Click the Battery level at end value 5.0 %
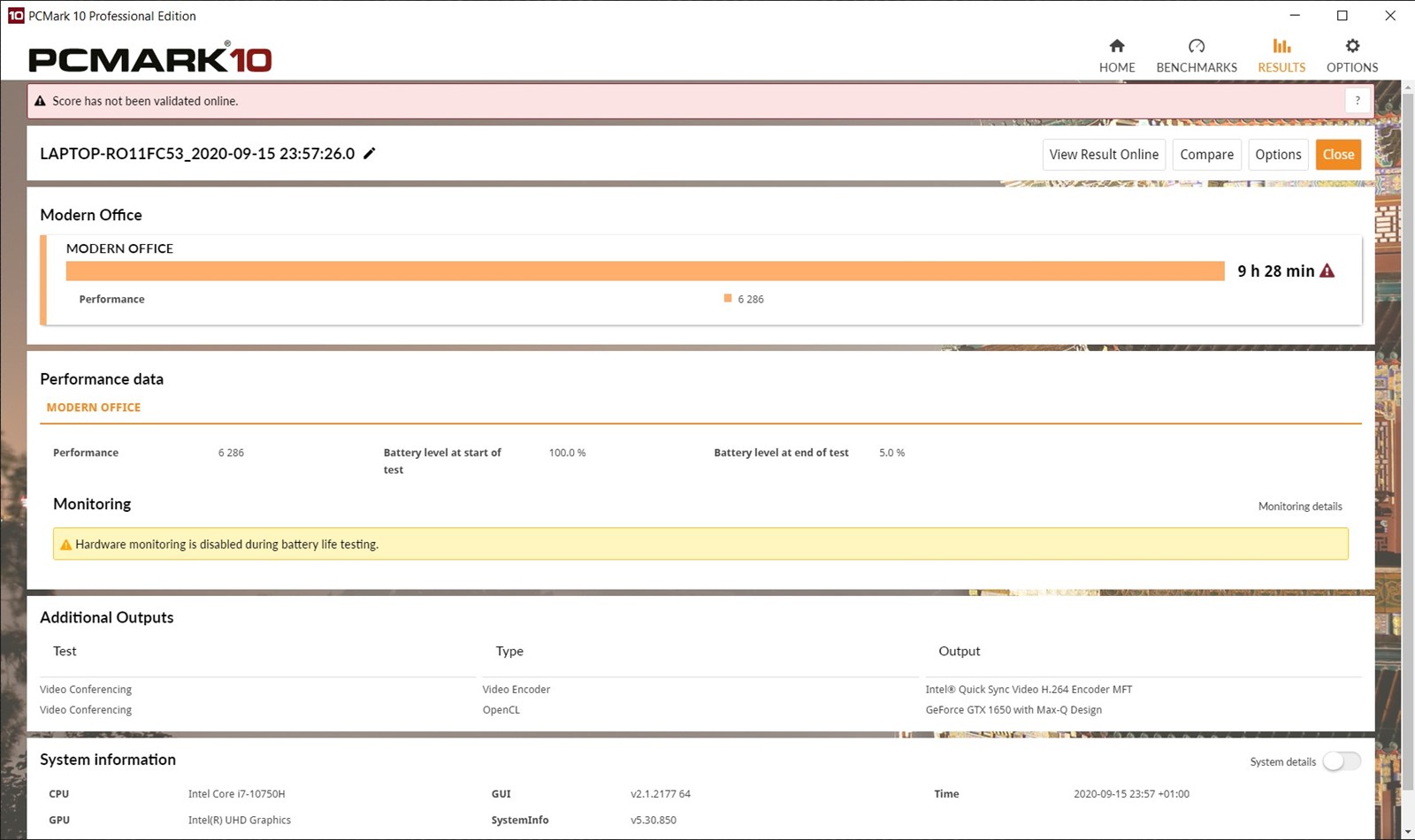This screenshot has width=1415, height=840. point(891,453)
